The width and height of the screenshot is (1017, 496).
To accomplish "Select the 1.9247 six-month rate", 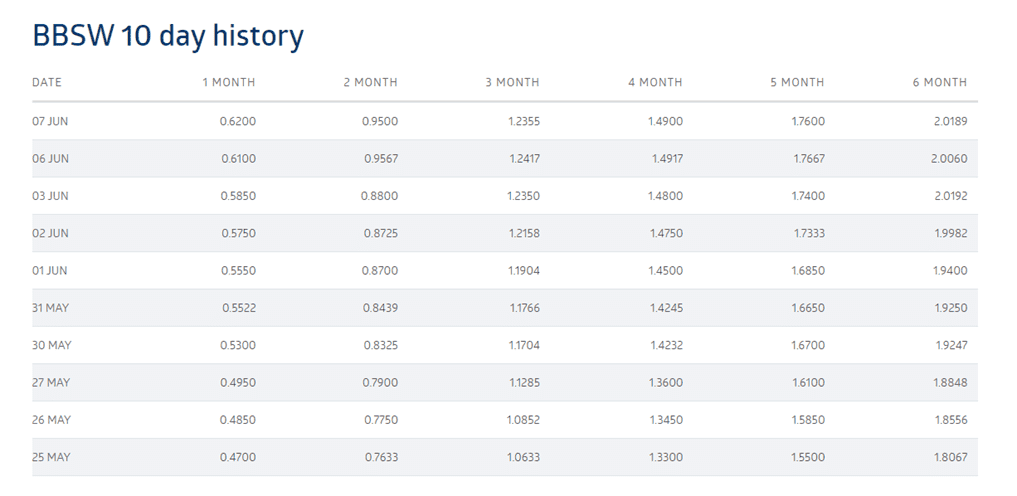I will tap(951, 346).
